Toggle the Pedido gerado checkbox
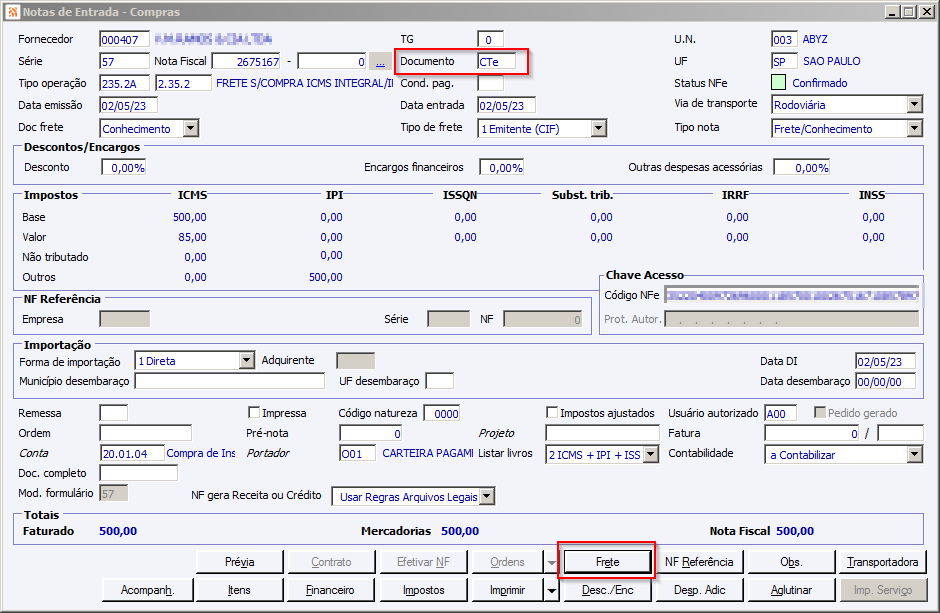Viewport: 940px width, 613px height. (x=821, y=413)
